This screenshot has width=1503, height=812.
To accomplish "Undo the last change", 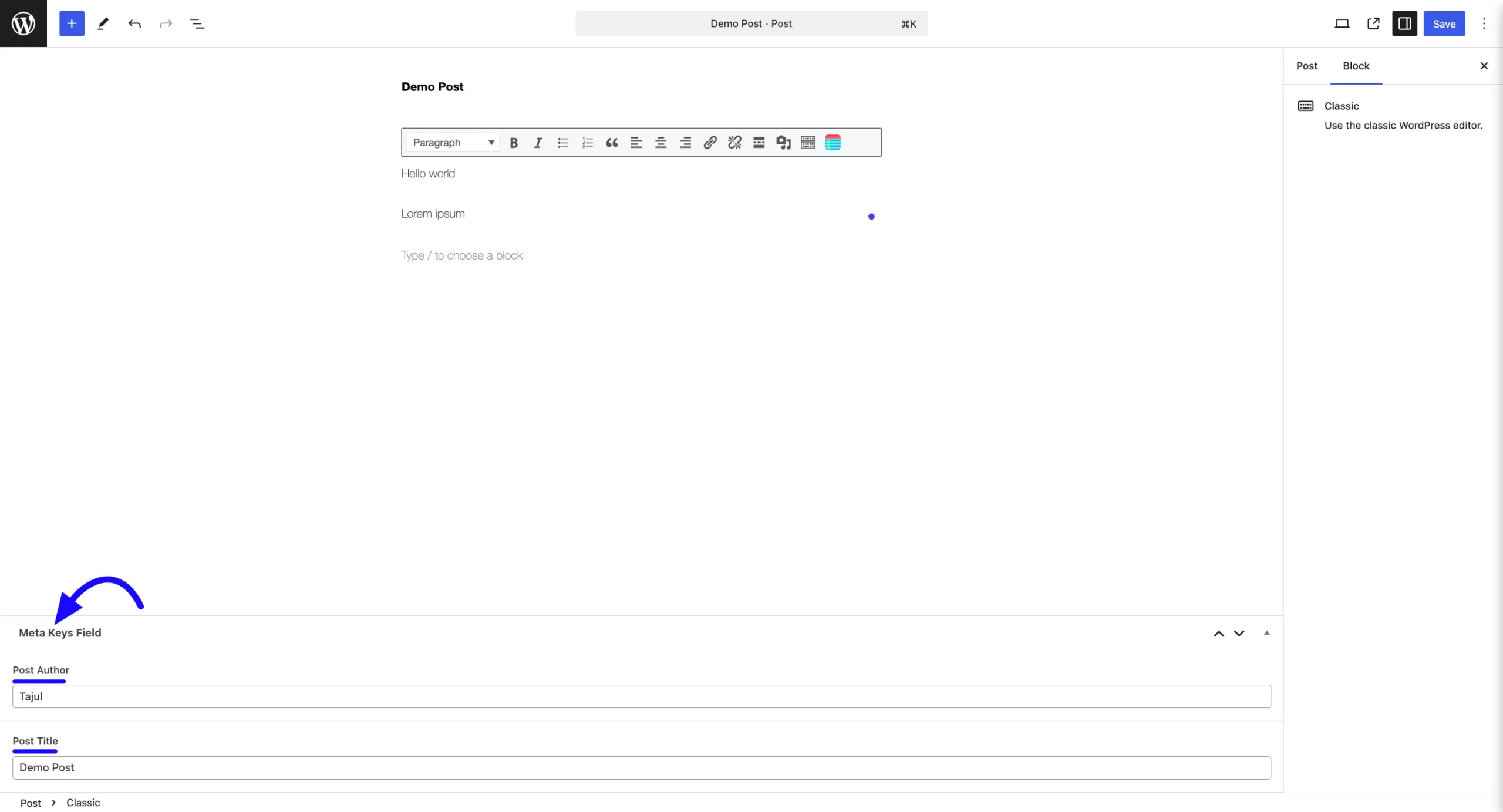I will 134,23.
